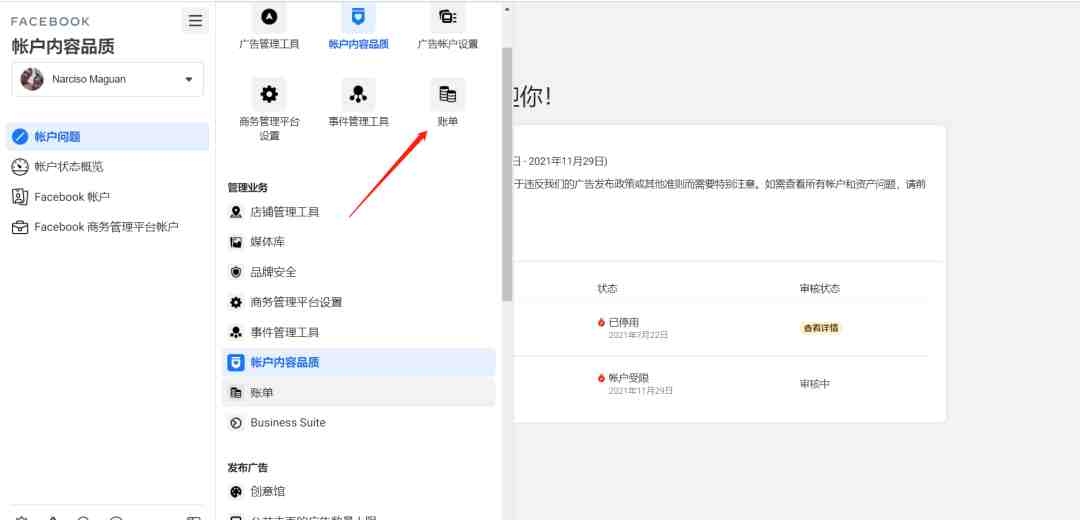Viewport: 1080px width, 520px height.
Task: Click the 帐户问题 pencil icon
Action: coord(21,136)
